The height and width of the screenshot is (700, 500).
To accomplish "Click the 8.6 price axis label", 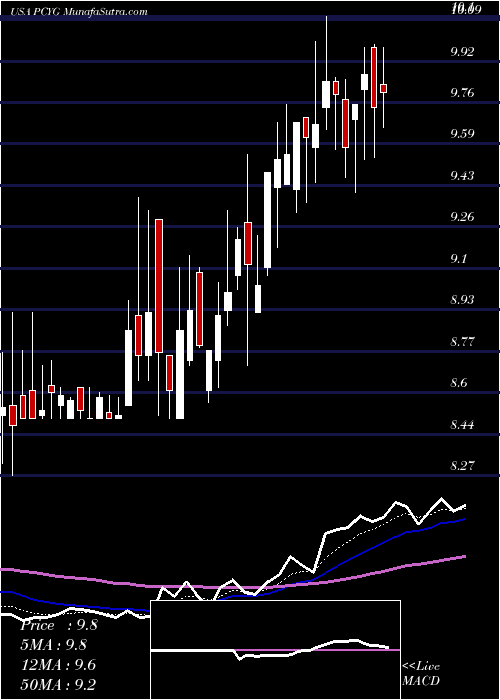I will 459,383.
